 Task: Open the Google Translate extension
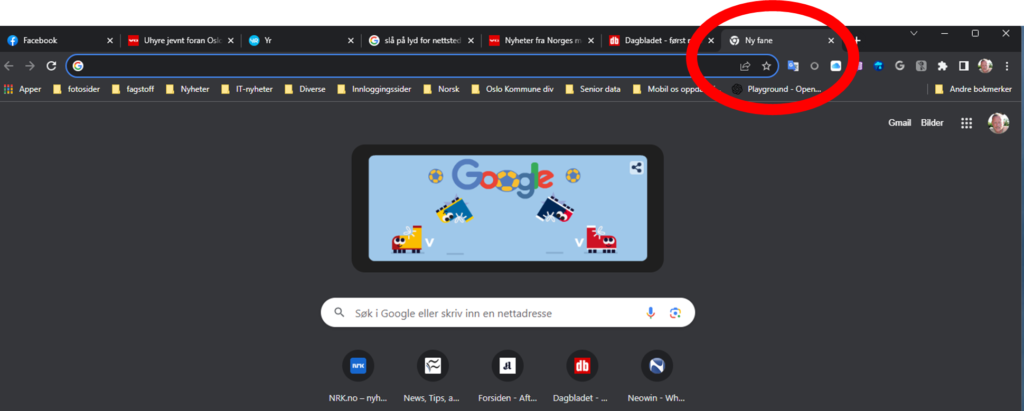[793, 66]
